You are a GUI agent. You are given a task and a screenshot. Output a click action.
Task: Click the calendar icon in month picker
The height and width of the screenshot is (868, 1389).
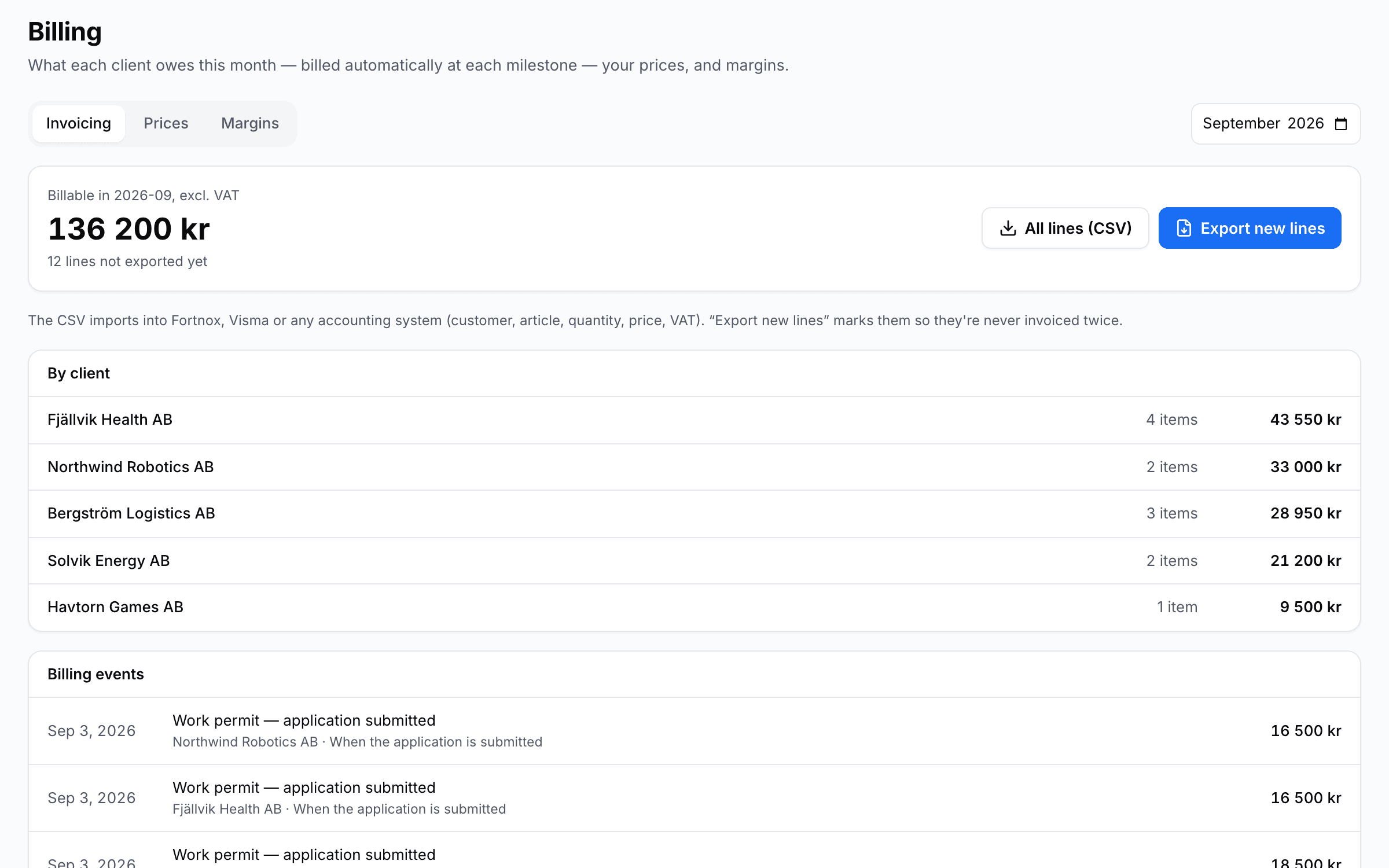click(1341, 124)
